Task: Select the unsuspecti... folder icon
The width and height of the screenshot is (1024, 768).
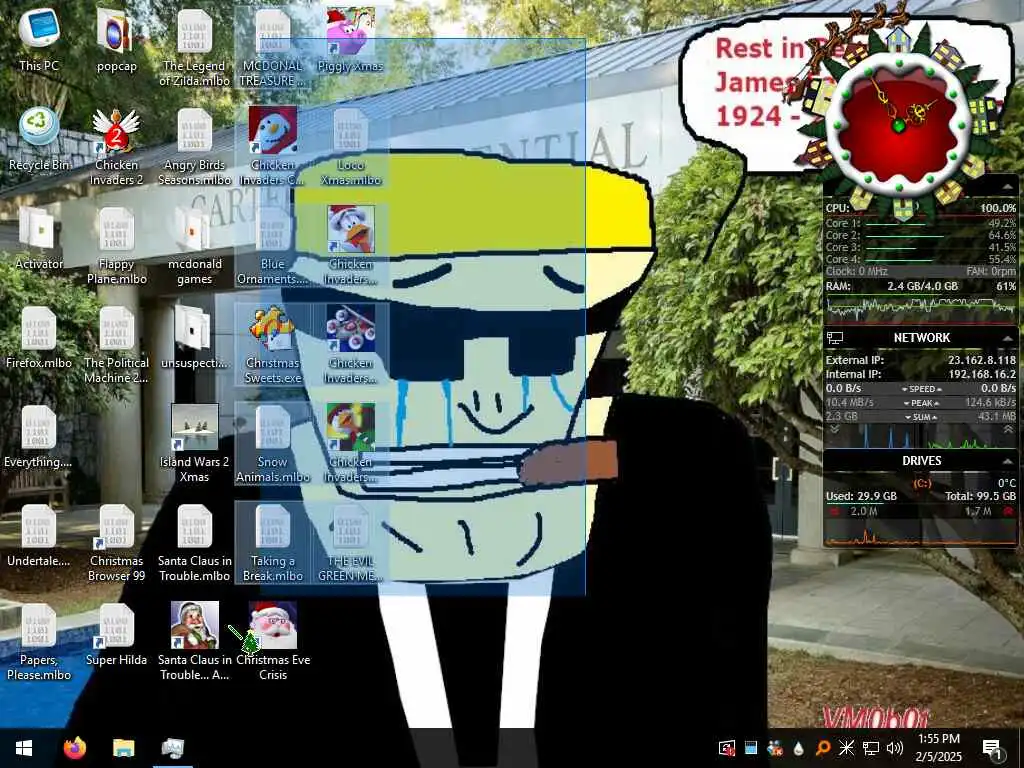Action: [x=195, y=337]
